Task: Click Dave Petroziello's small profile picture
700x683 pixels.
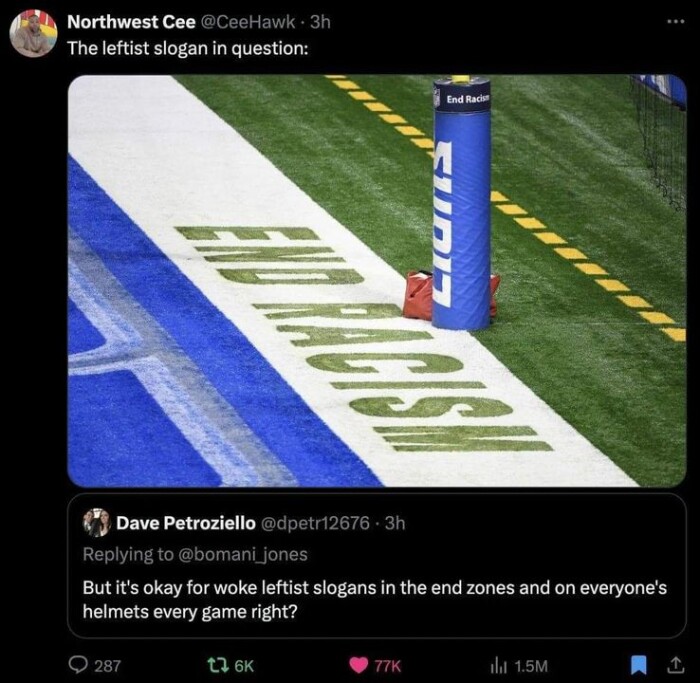Action: click(x=97, y=522)
